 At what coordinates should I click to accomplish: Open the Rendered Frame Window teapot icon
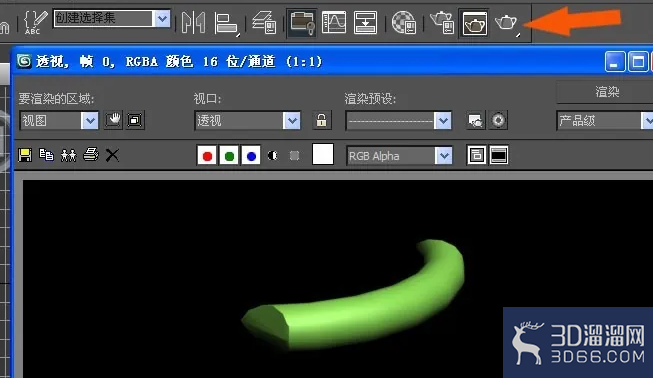pos(474,23)
